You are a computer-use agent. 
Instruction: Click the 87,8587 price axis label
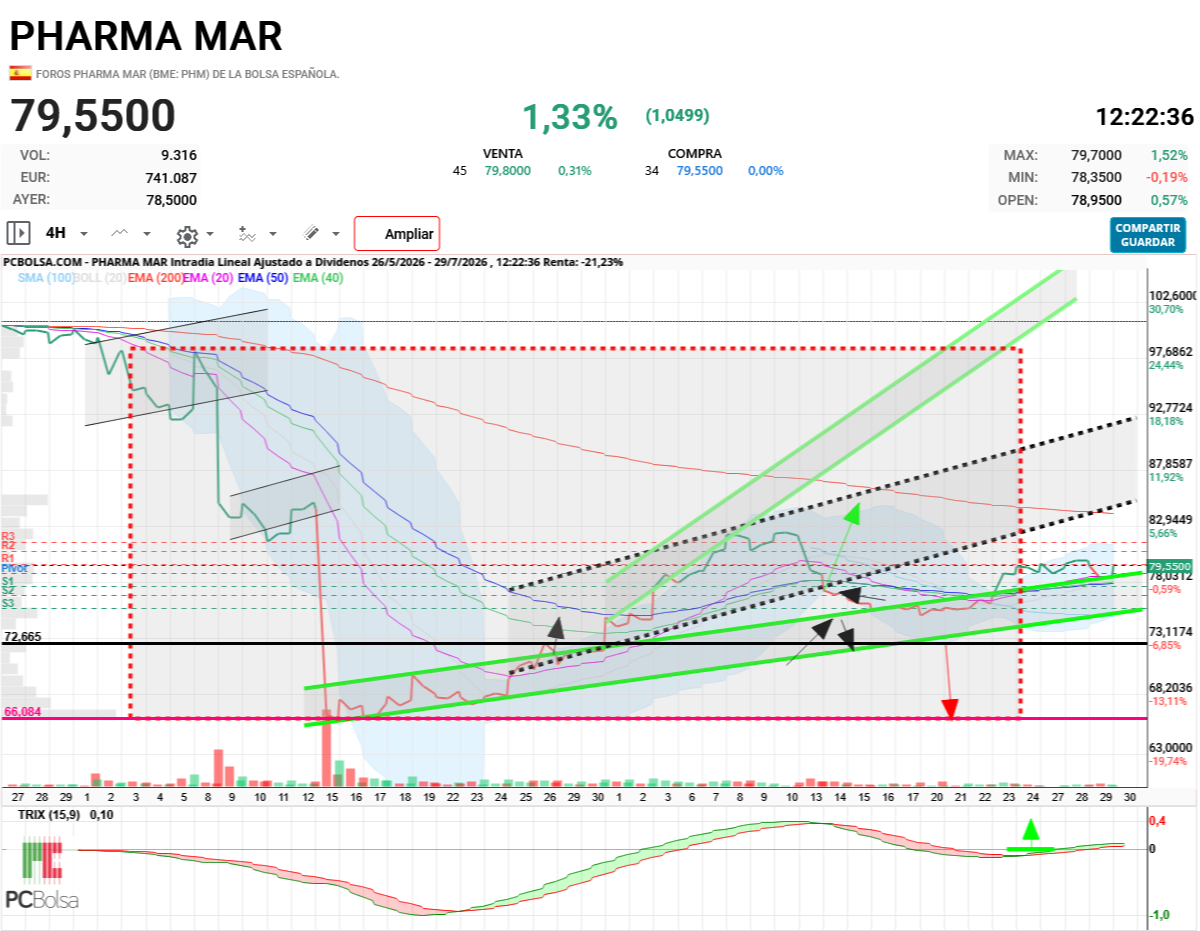pyautogui.click(x=1172, y=464)
